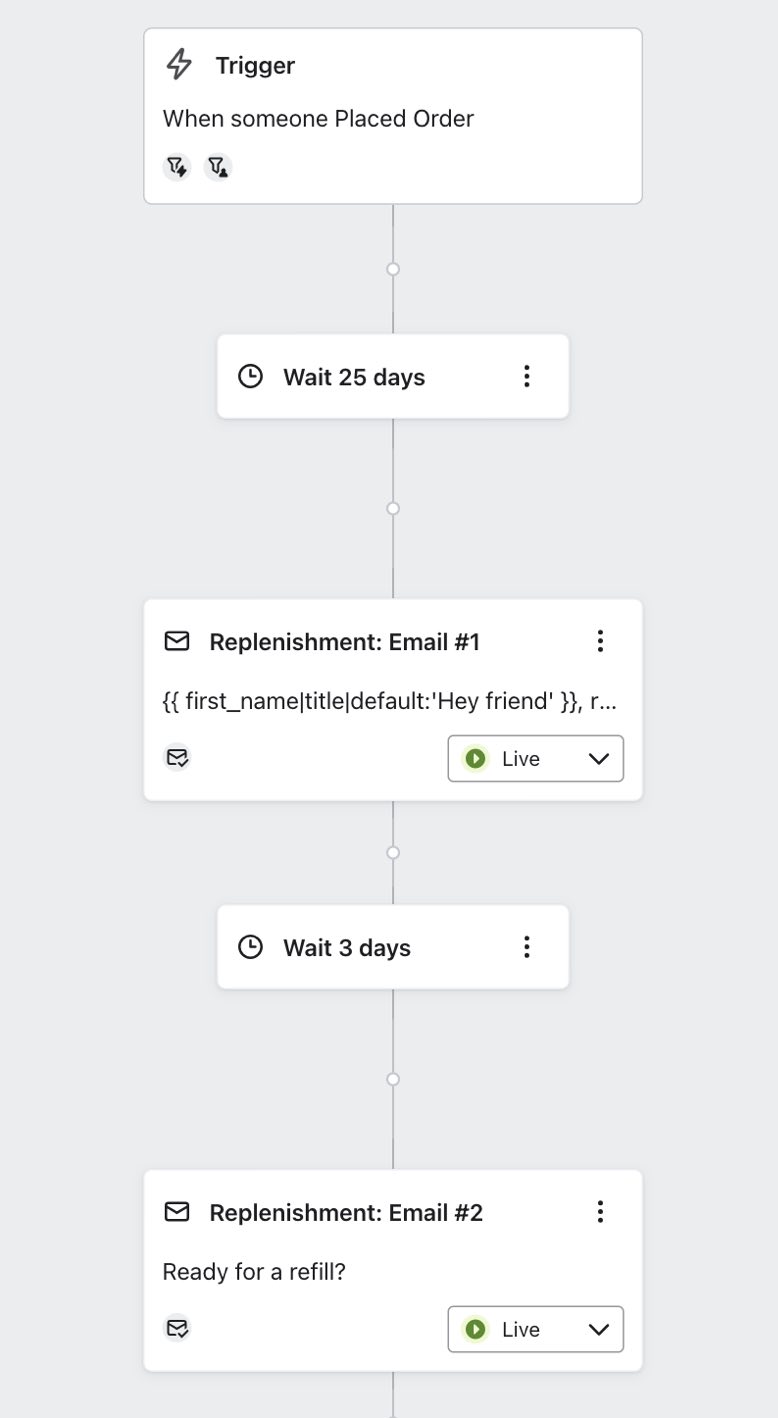The image size is (778, 1418).
Task: Click the clock icon on Wait 3 days
Action: [x=250, y=946]
